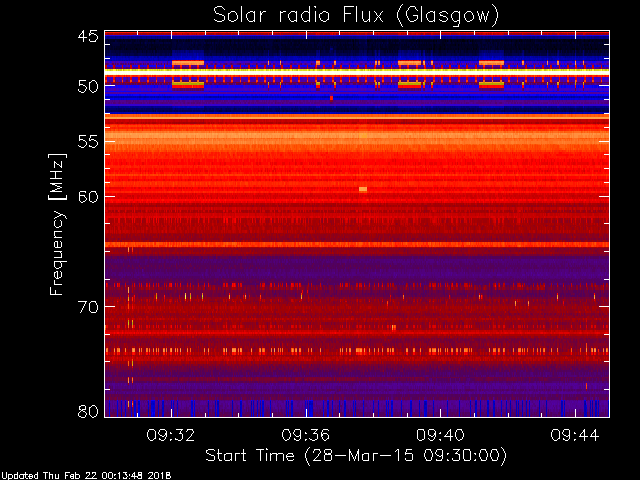Image resolution: width=640 pixels, height=480 pixels.
Task: Click the 09:32 time tick label
Action: pos(171,435)
